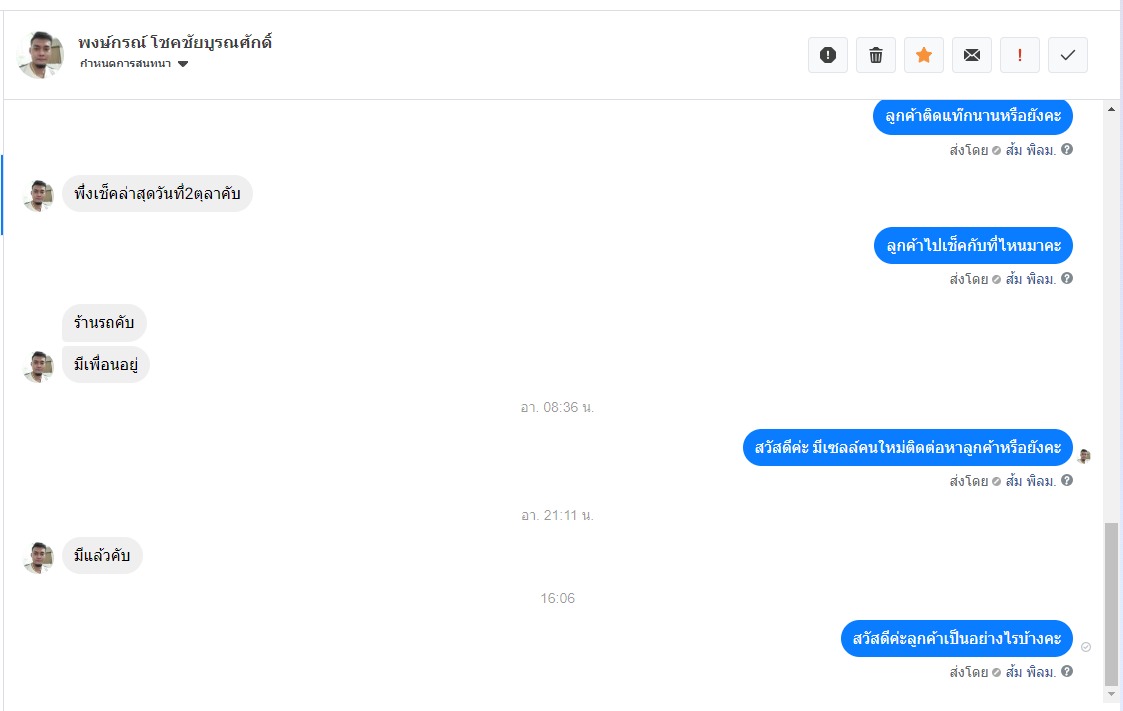Click help icon under last sent message
Image resolution: width=1123 pixels, height=711 pixels.
1067,672
